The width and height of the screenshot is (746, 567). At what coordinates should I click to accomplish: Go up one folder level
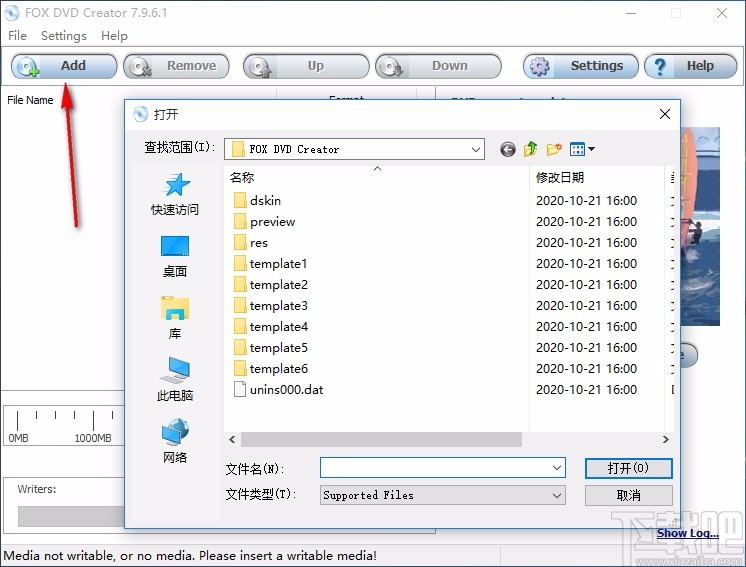[530, 149]
